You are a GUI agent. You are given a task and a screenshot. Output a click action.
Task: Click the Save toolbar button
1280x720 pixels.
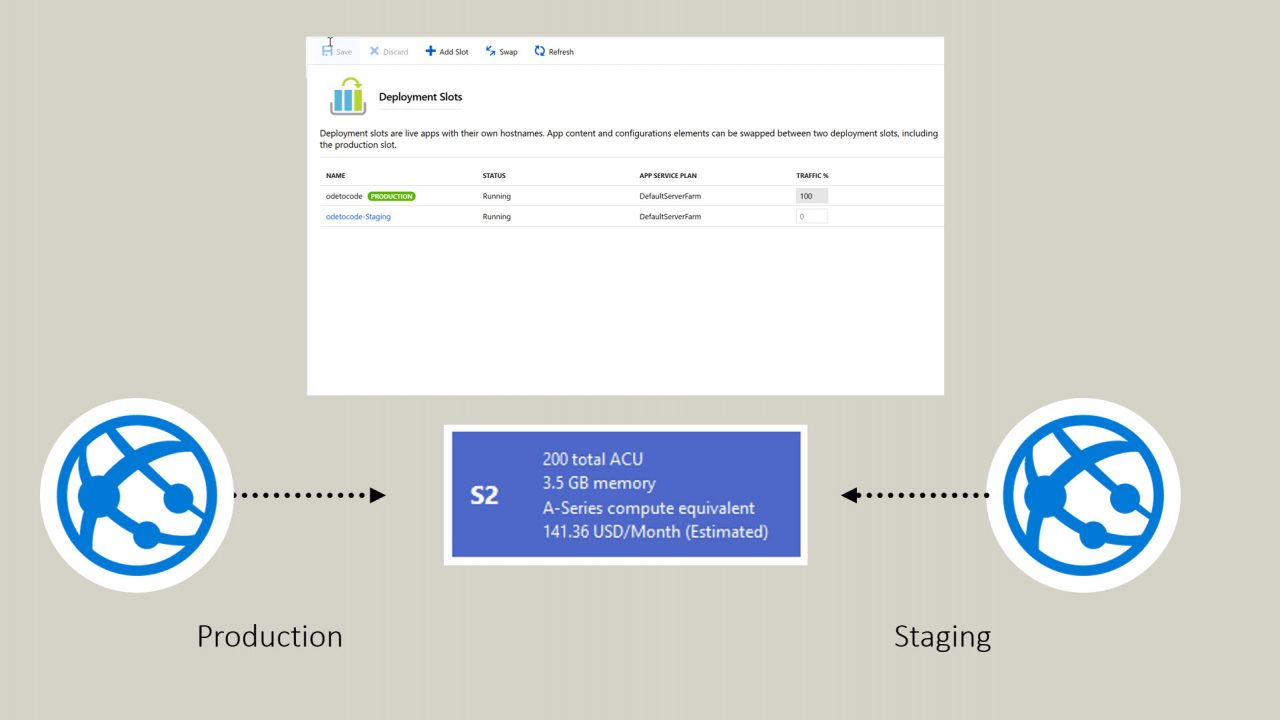click(x=337, y=51)
